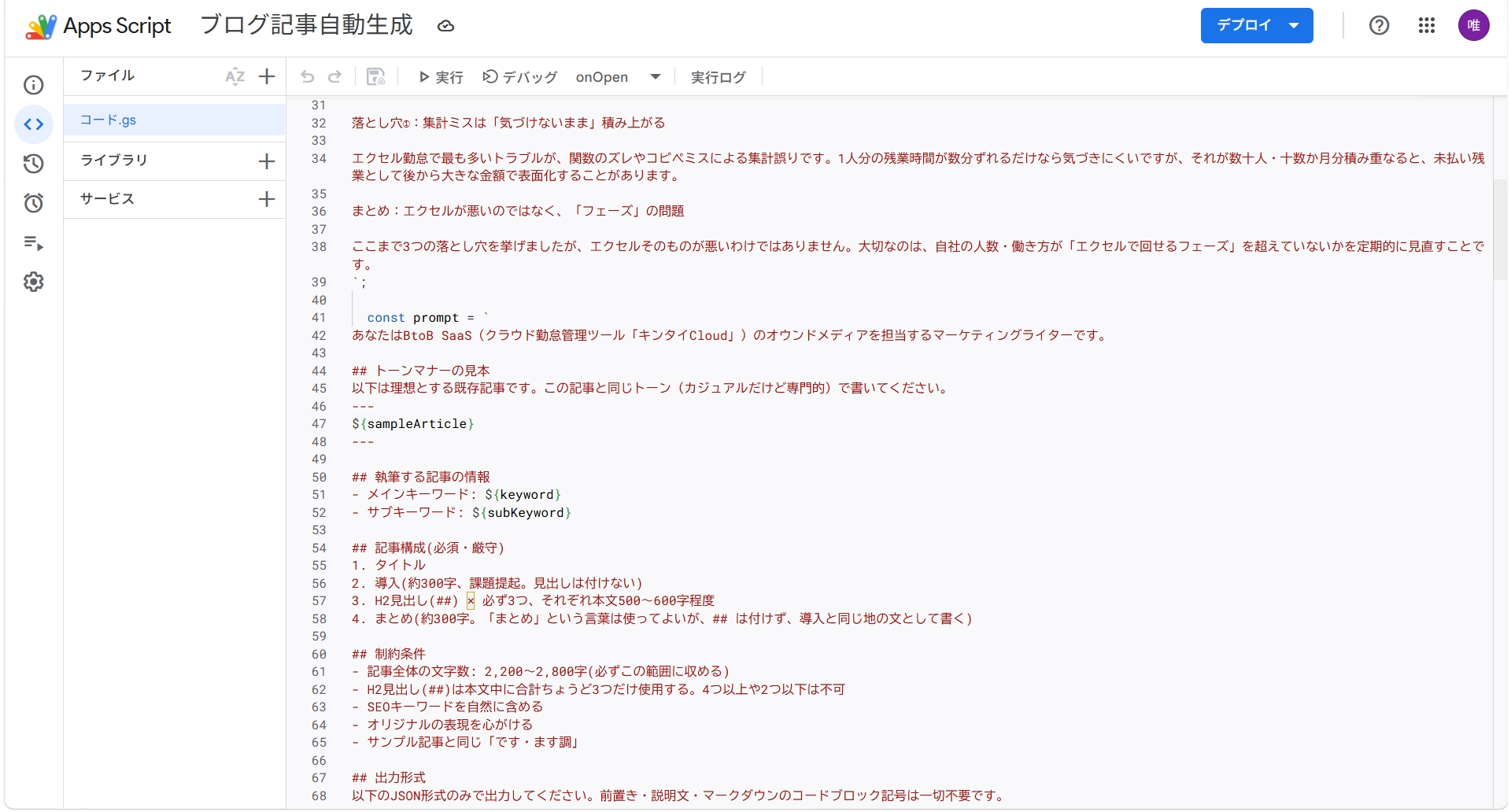Click the ## 出力形式 heading line

click(x=389, y=778)
